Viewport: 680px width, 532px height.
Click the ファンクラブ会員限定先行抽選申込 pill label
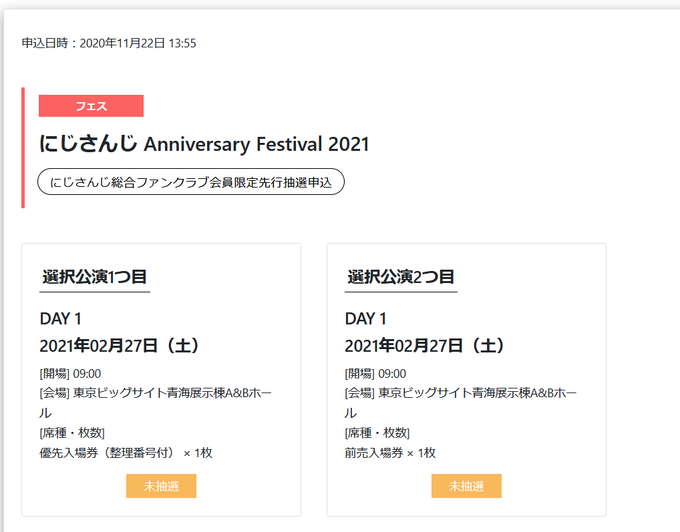[x=191, y=182]
